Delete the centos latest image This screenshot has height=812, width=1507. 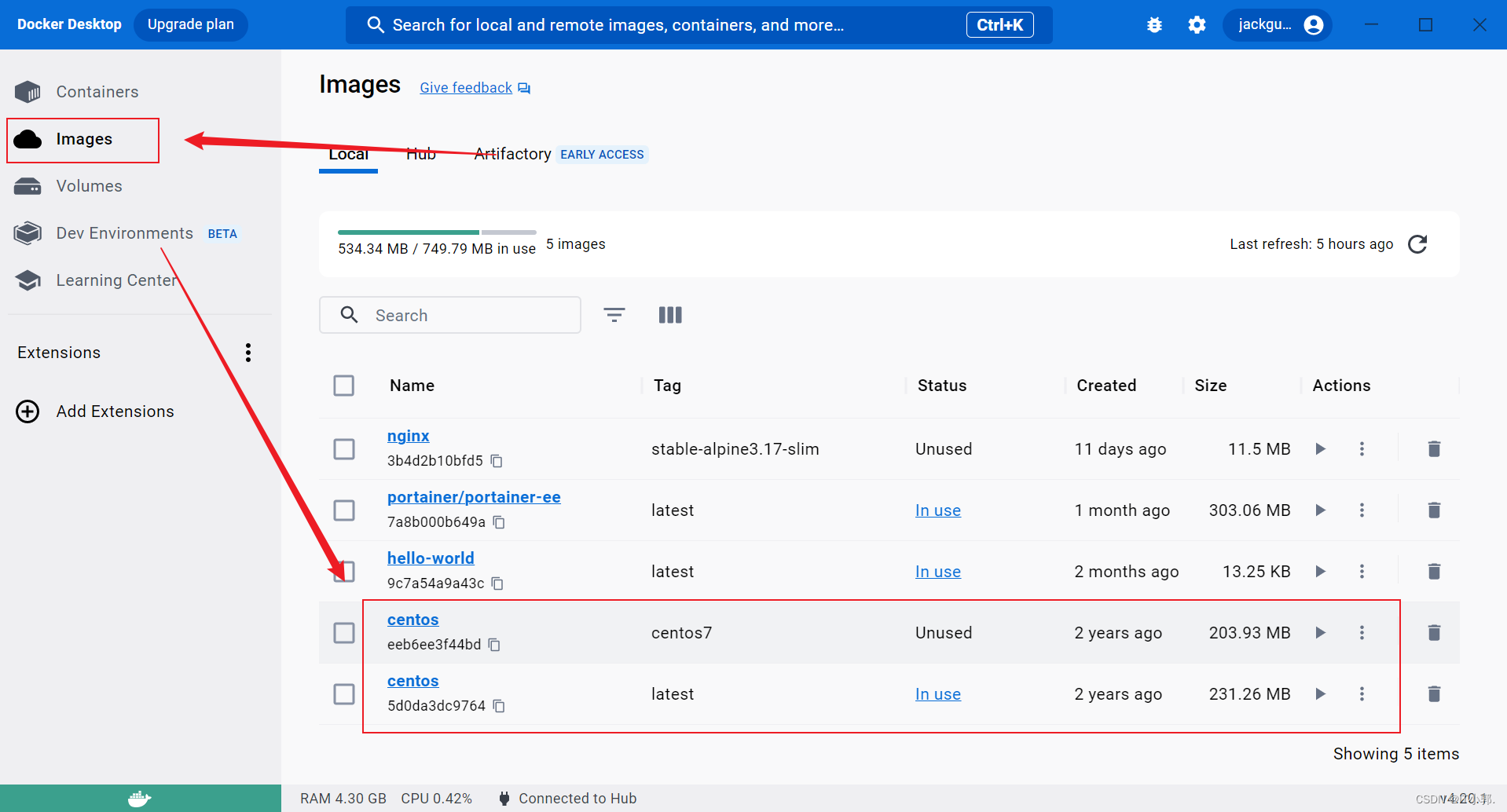pos(1434,694)
